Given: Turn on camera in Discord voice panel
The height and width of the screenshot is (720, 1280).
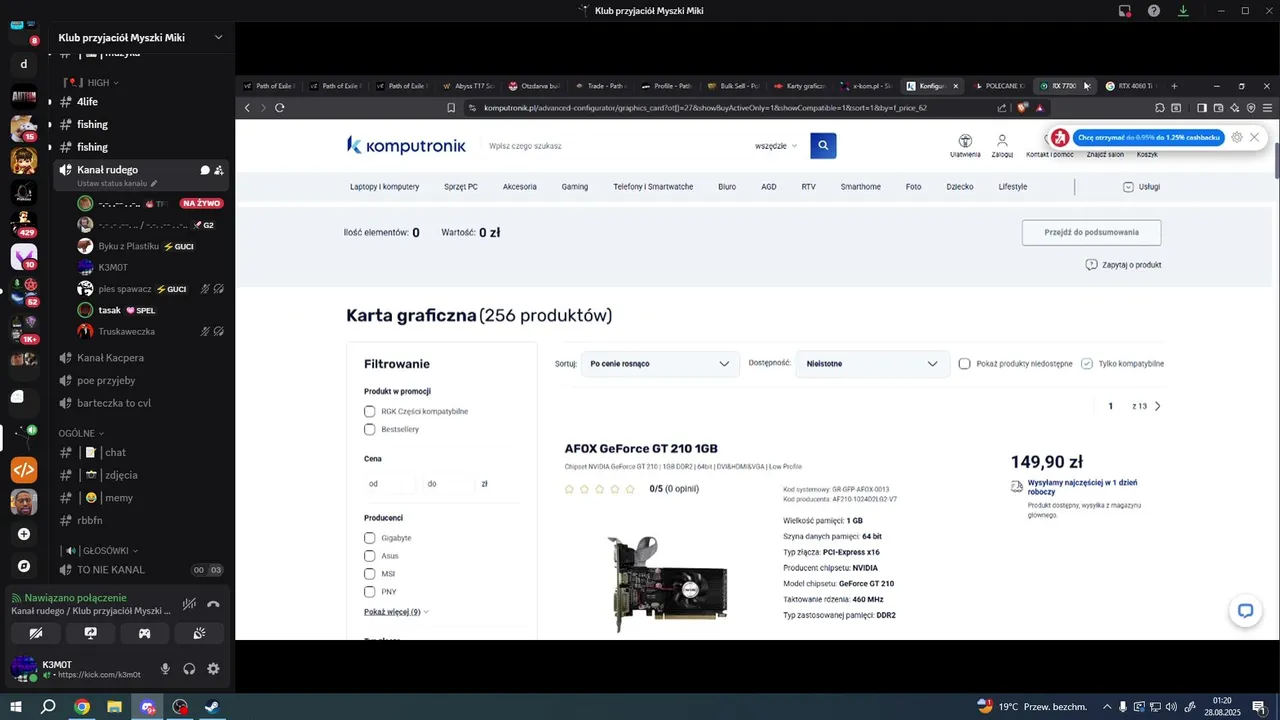Looking at the screenshot, I should coord(36,633).
